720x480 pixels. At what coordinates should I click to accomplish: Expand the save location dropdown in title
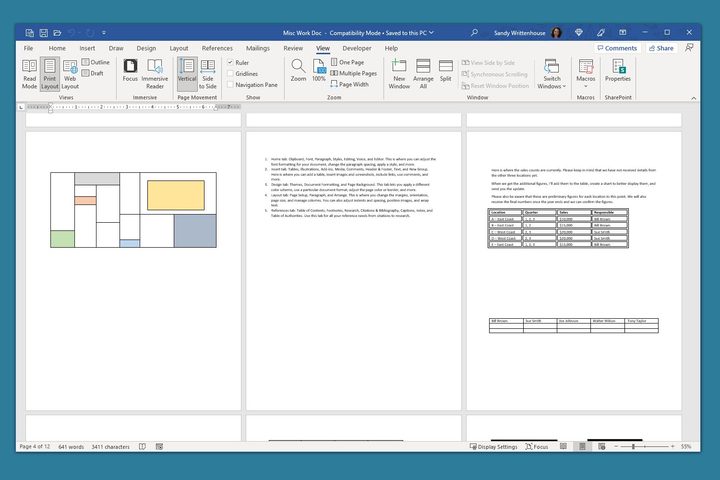pos(431,33)
